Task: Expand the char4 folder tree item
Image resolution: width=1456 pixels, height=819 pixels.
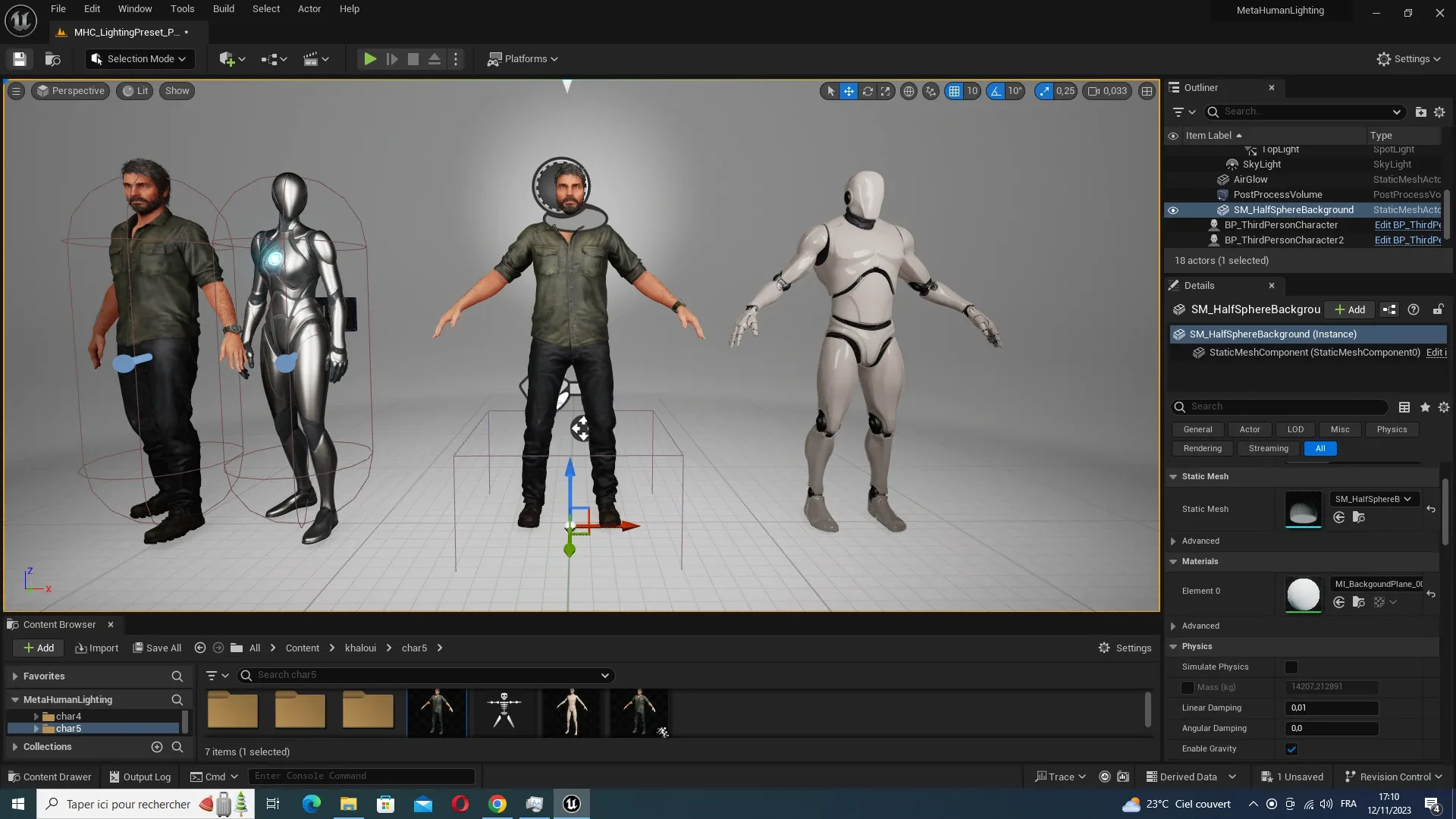Action: [36, 717]
